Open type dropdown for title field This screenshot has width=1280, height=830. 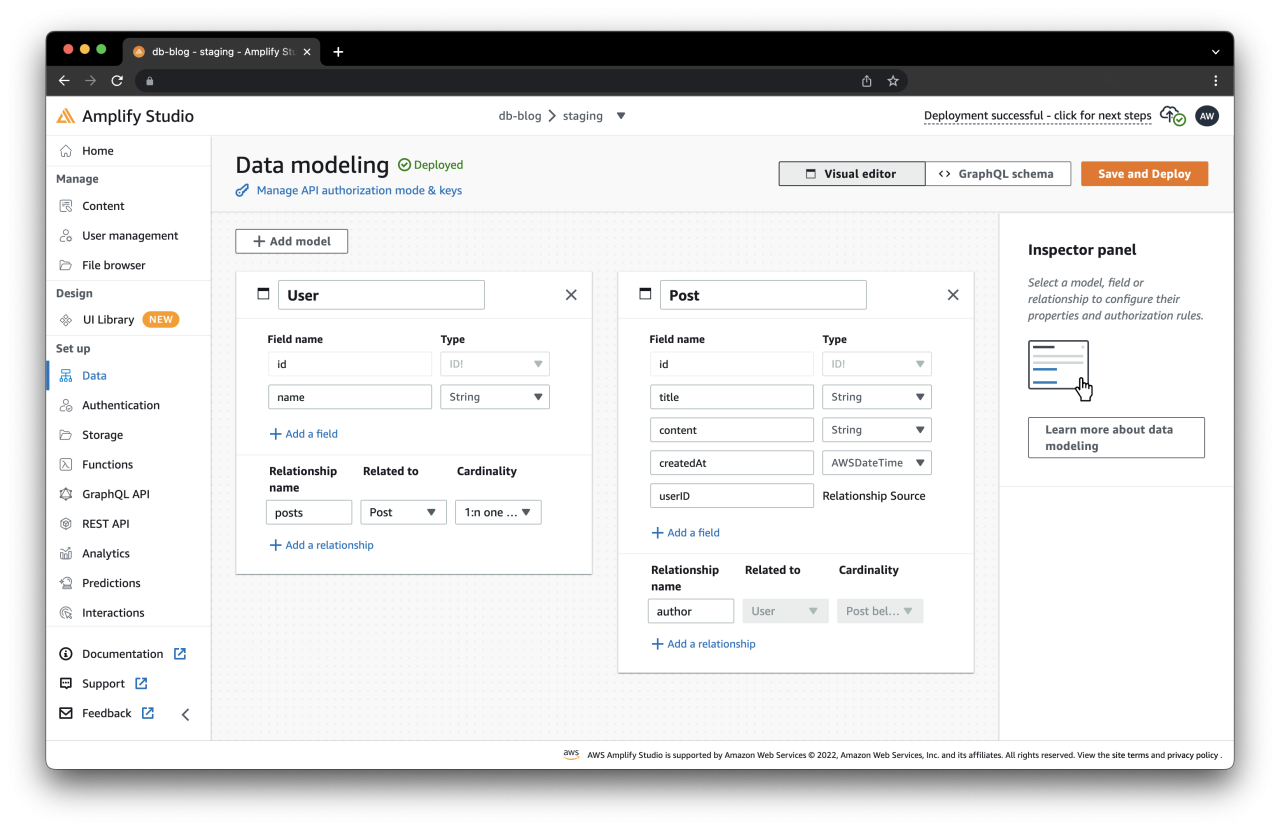coord(877,397)
